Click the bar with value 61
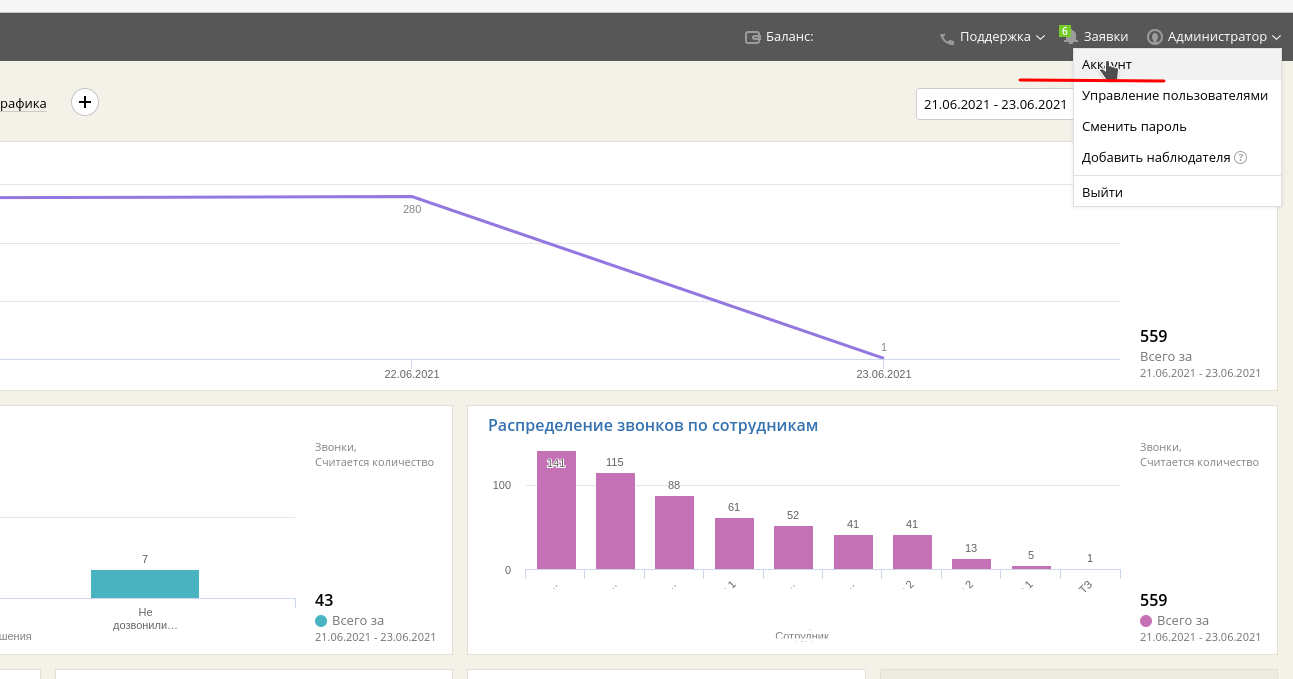This screenshot has height=679, width=1293. tap(734, 544)
